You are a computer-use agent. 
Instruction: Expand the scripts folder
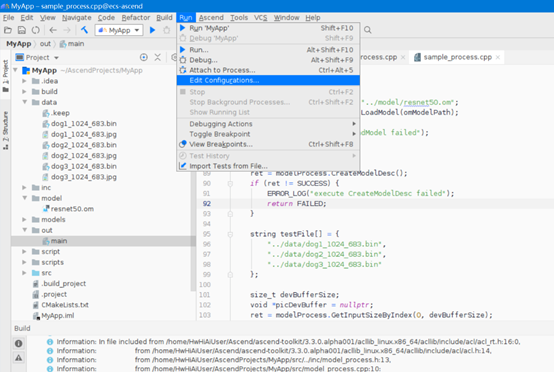24,262
